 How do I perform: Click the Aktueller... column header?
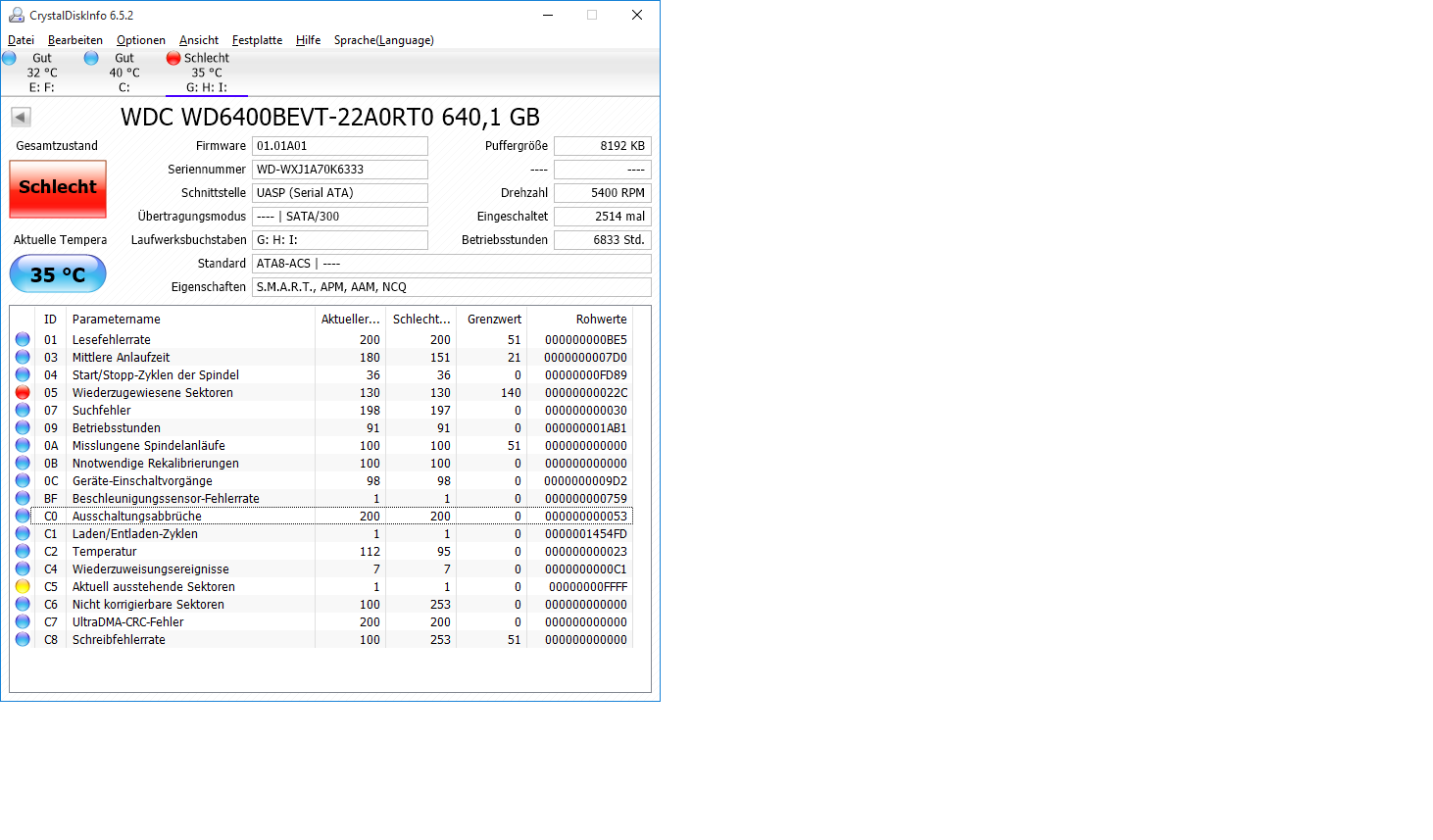pos(350,320)
